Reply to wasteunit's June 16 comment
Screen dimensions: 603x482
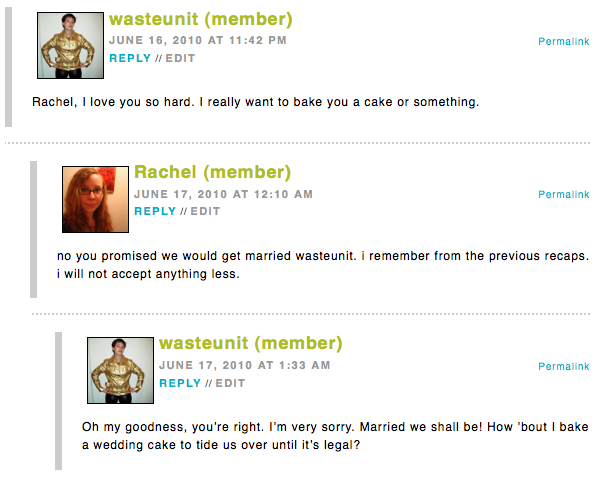pos(129,58)
